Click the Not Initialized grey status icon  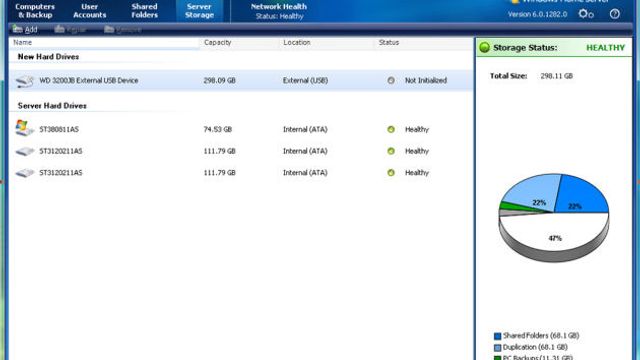click(391, 80)
